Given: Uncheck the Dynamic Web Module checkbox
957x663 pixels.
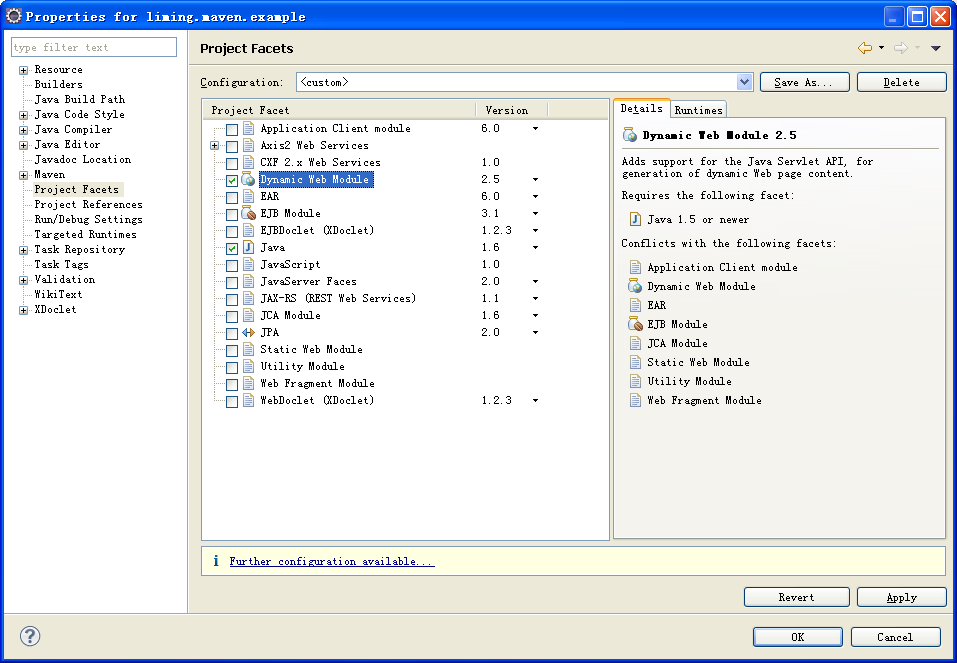Looking at the screenshot, I should tap(232, 181).
